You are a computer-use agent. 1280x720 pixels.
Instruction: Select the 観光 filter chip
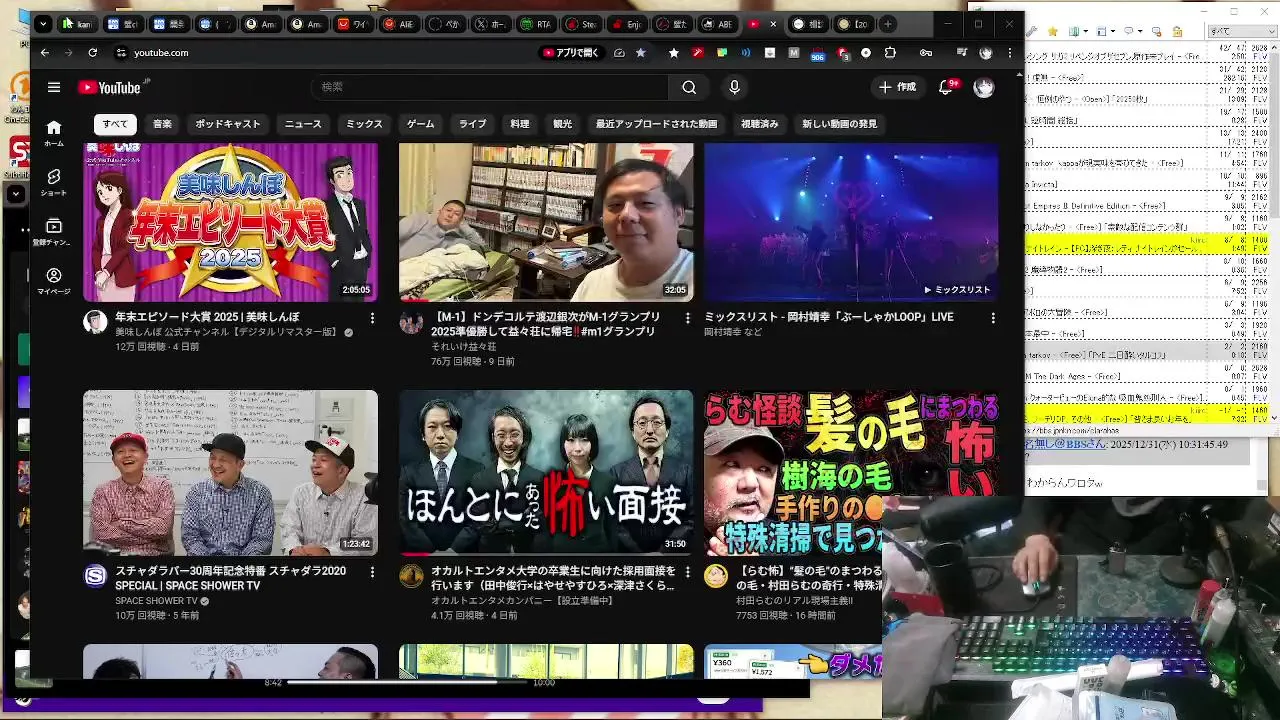pyautogui.click(x=563, y=124)
